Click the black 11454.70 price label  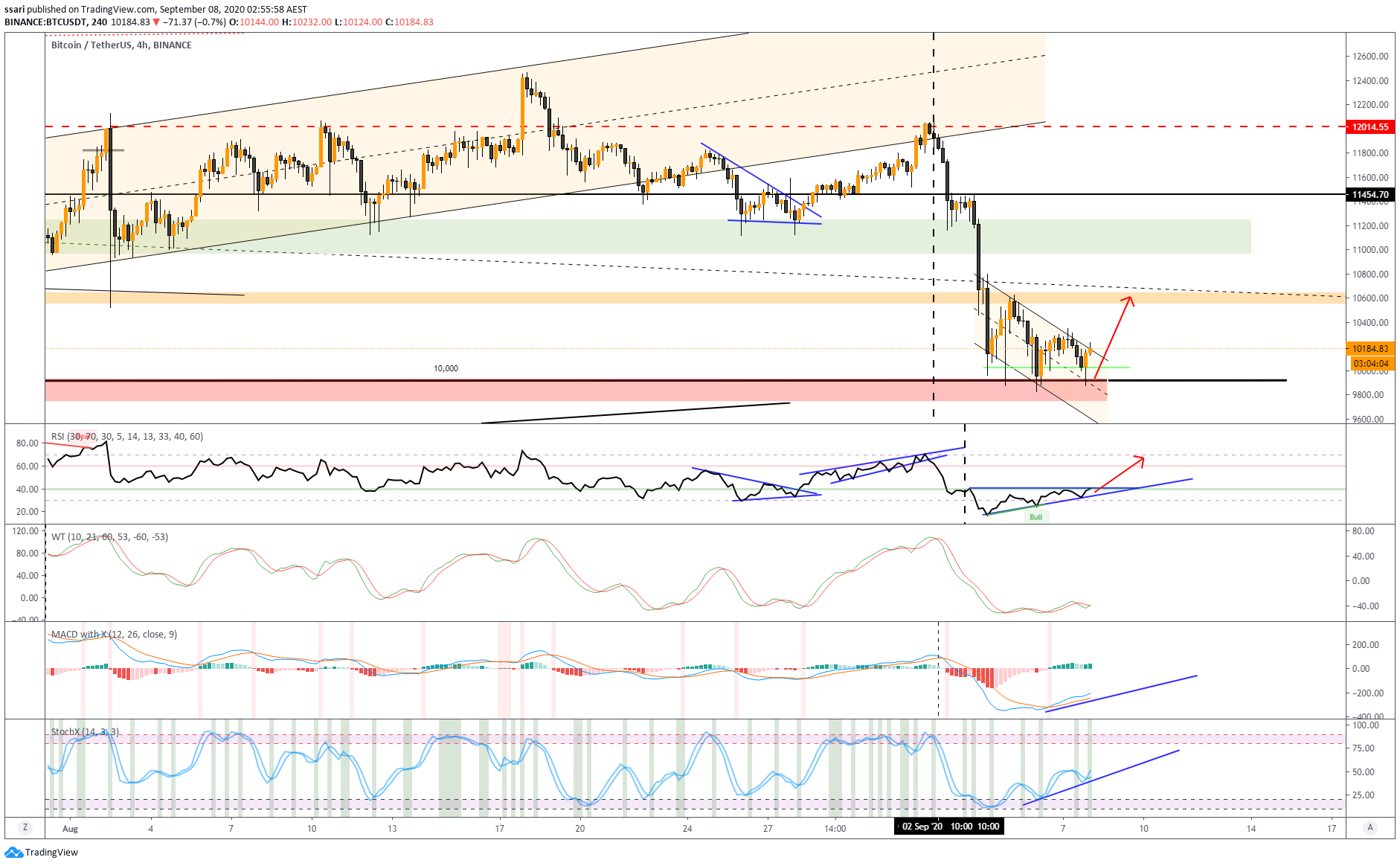click(1370, 195)
